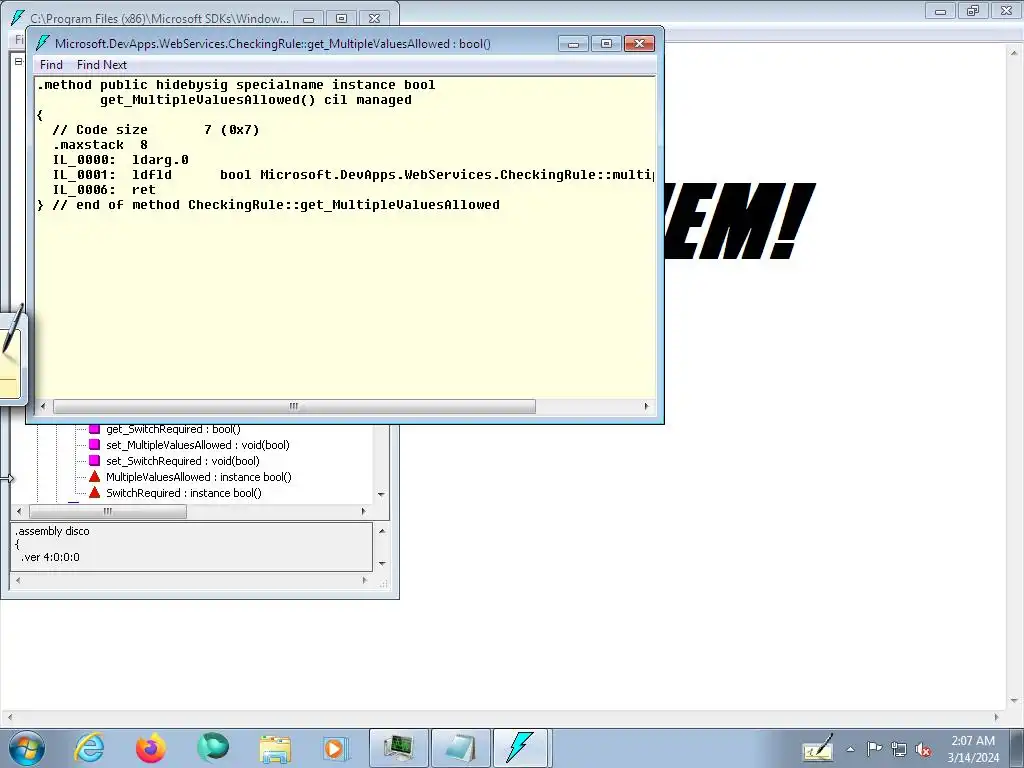
Task: Click the tree view scroll down arrow
Action: coord(381,494)
